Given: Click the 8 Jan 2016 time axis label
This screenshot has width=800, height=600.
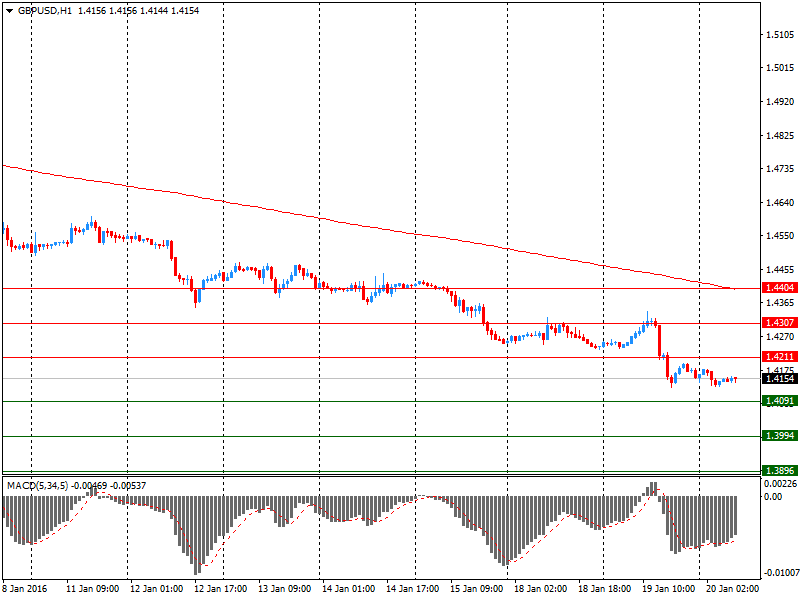Looking at the screenshot, I should coord(24,589).
